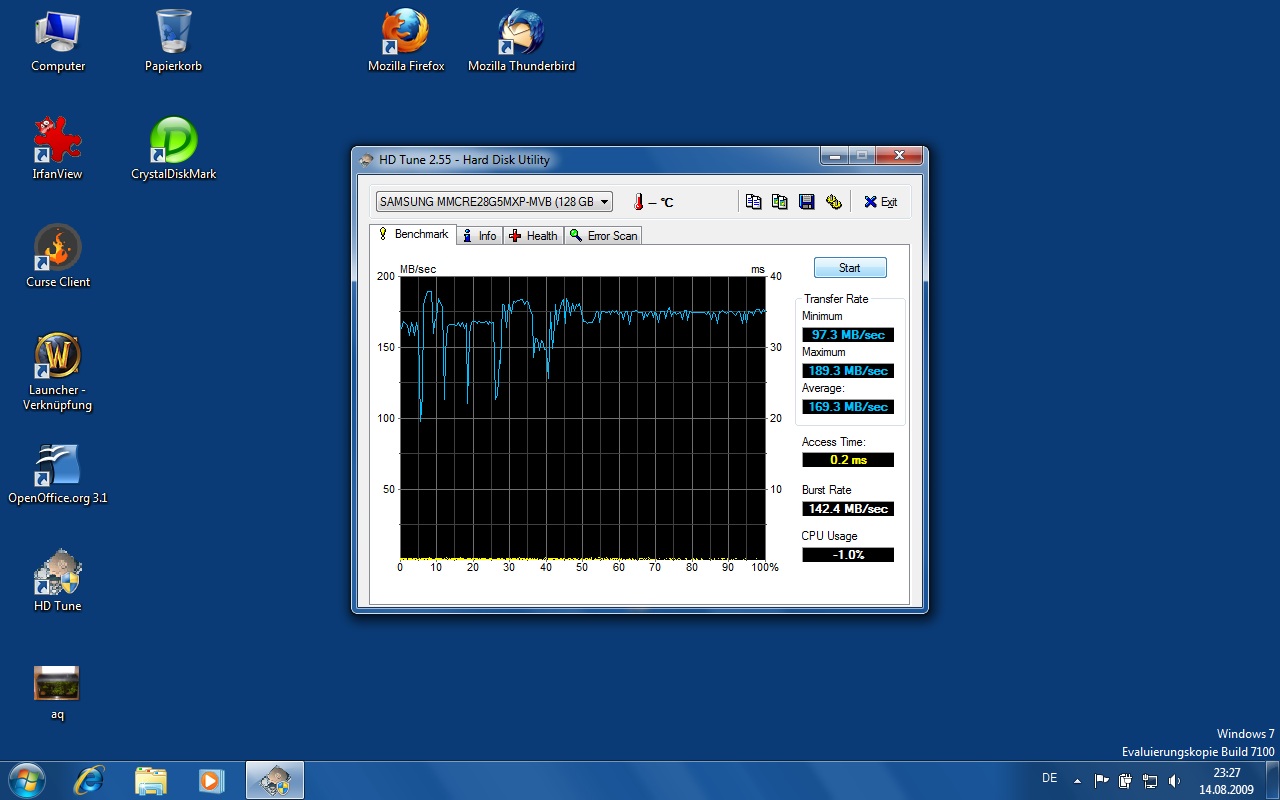
Task: Click the Show Desktop strip beside the clock
Action: [1272, 780]
